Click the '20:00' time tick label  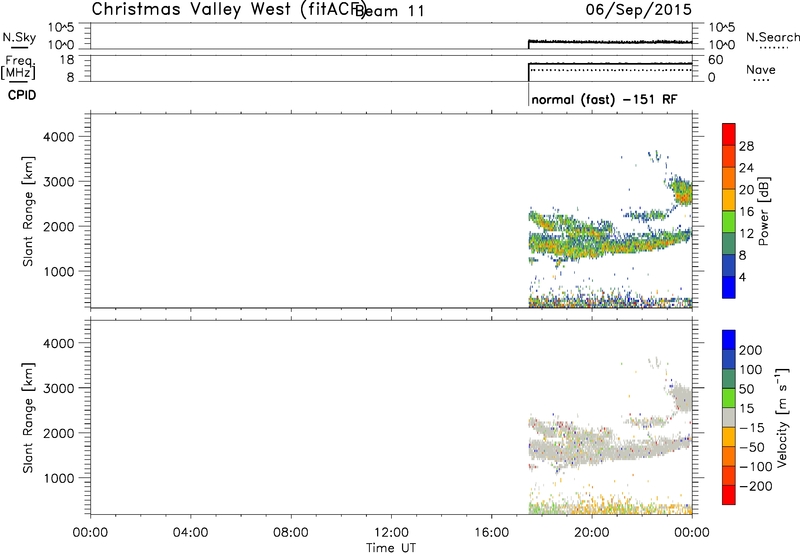(592, 533)
